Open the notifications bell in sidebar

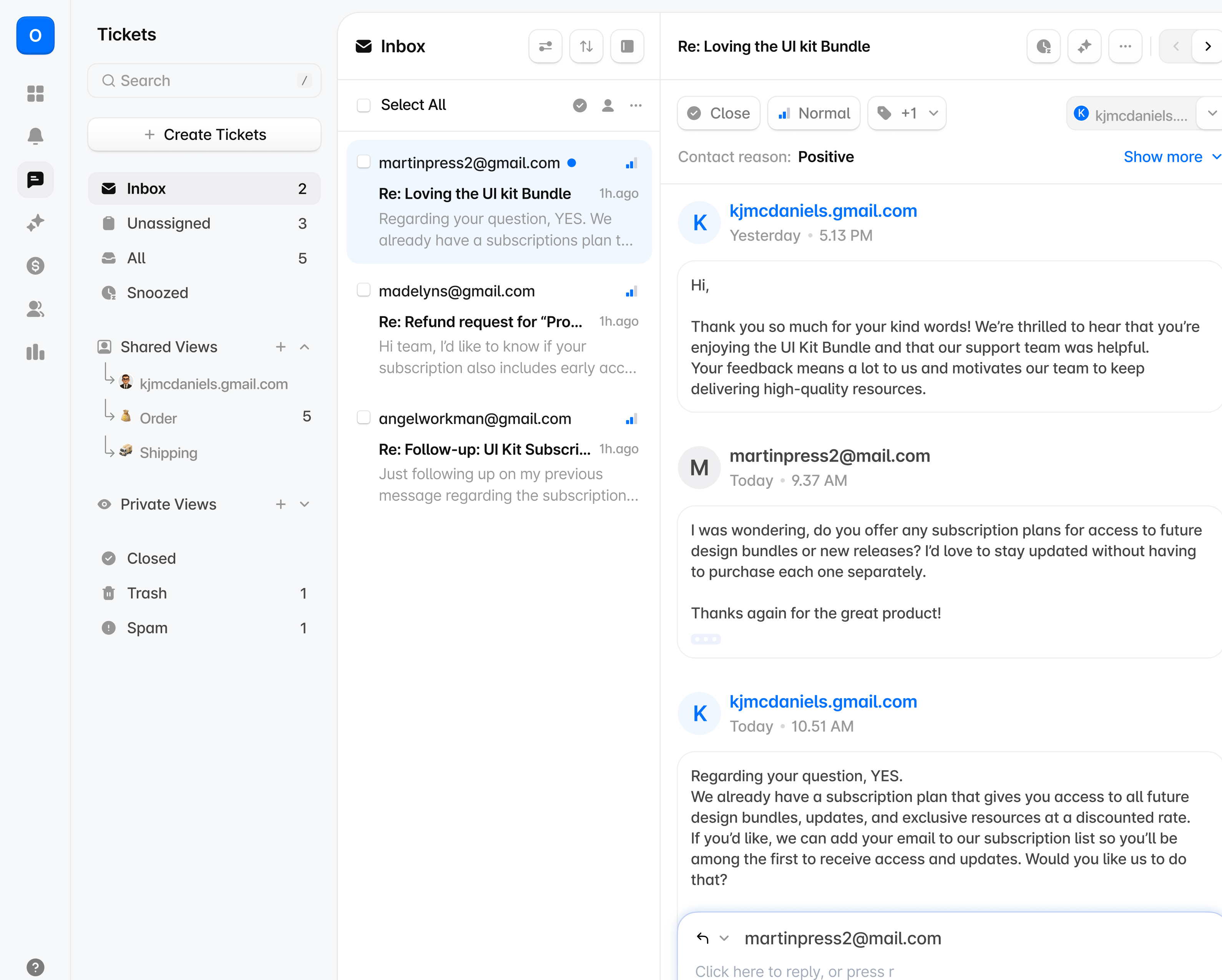click(35, 136)
